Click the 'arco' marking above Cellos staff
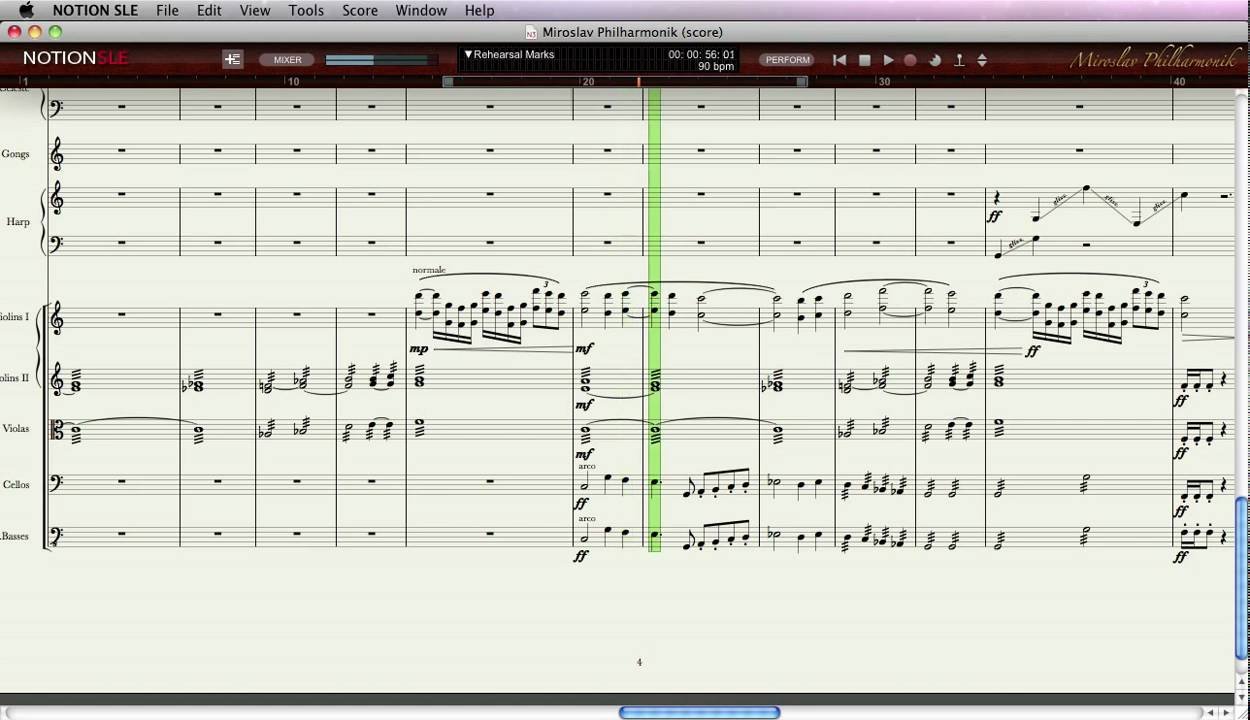This screenshot has height=720, width=1250. (586, 466)
